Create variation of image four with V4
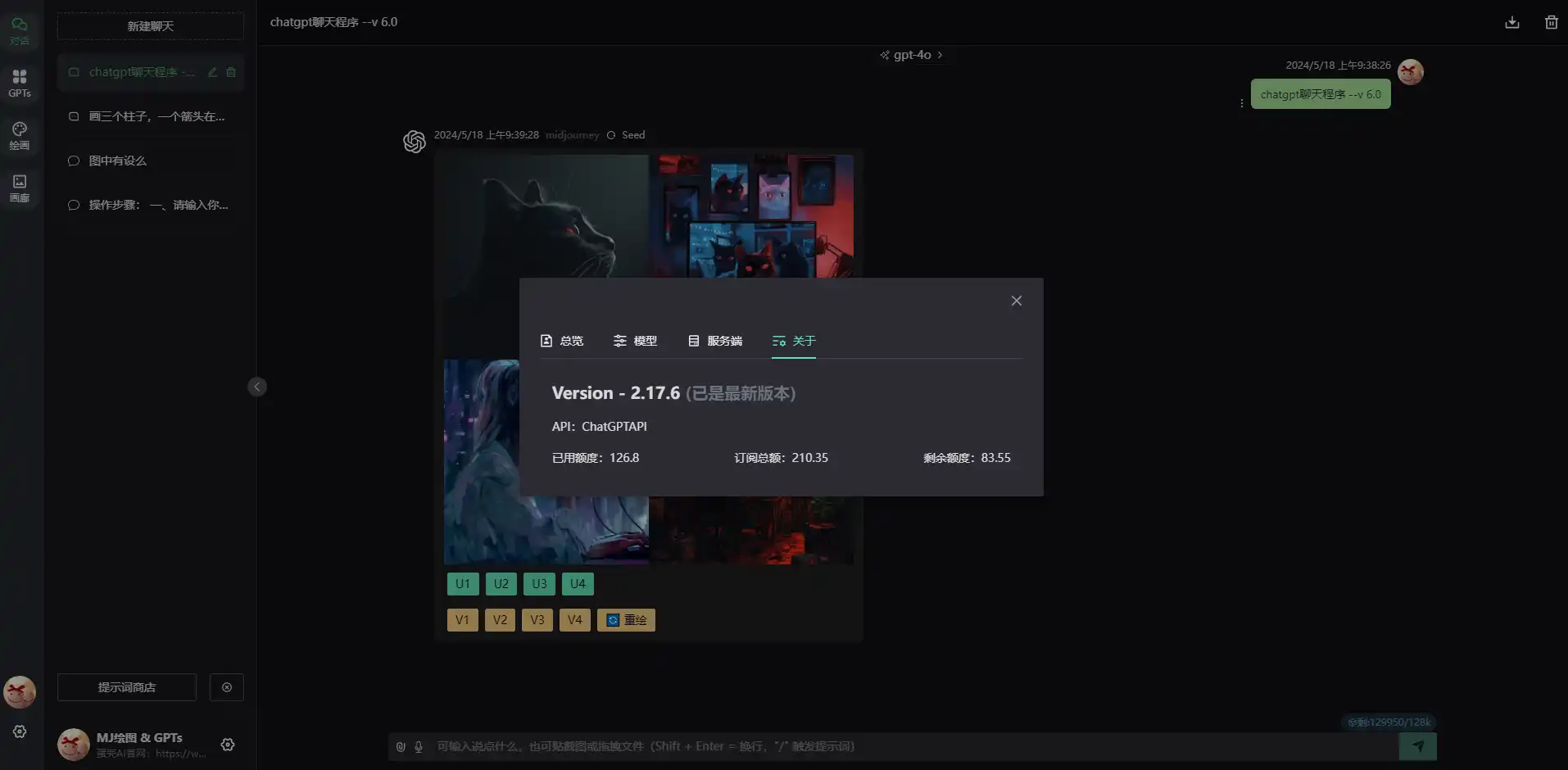This screenshot has height=770, width=1568. (575, 620)
